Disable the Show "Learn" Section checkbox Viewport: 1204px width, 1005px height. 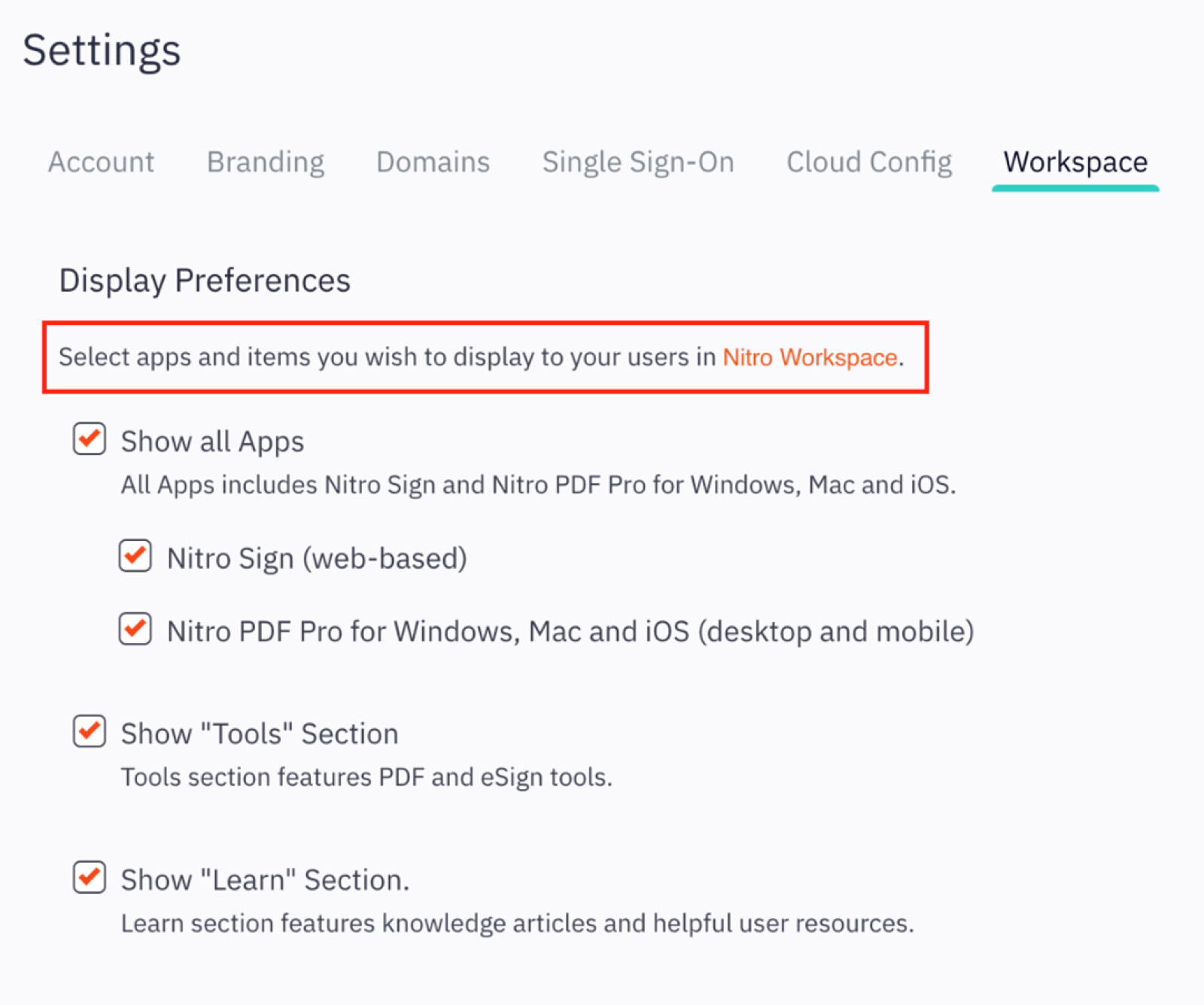tap(89, 879)
